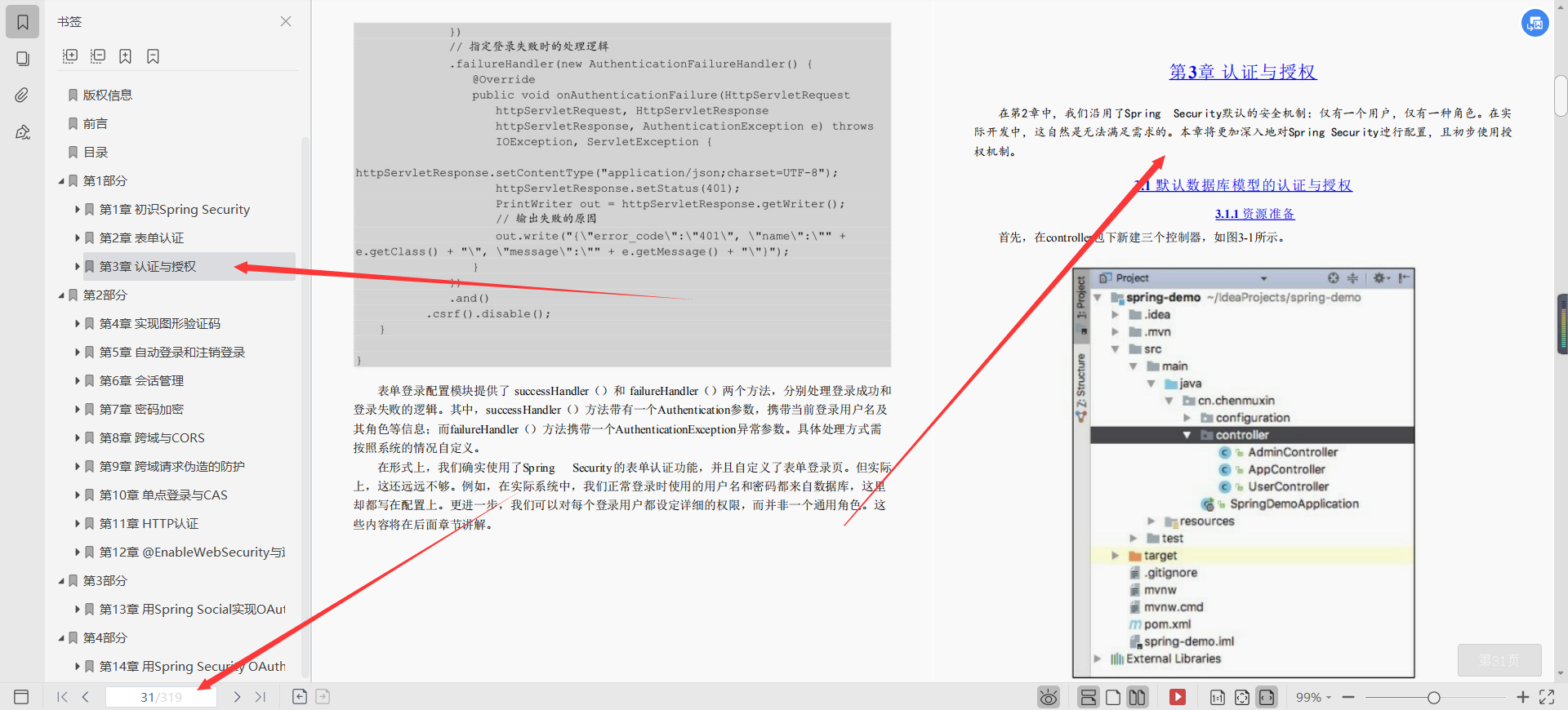Go to the previous page

pyautogui.click(x=86, y=697)
